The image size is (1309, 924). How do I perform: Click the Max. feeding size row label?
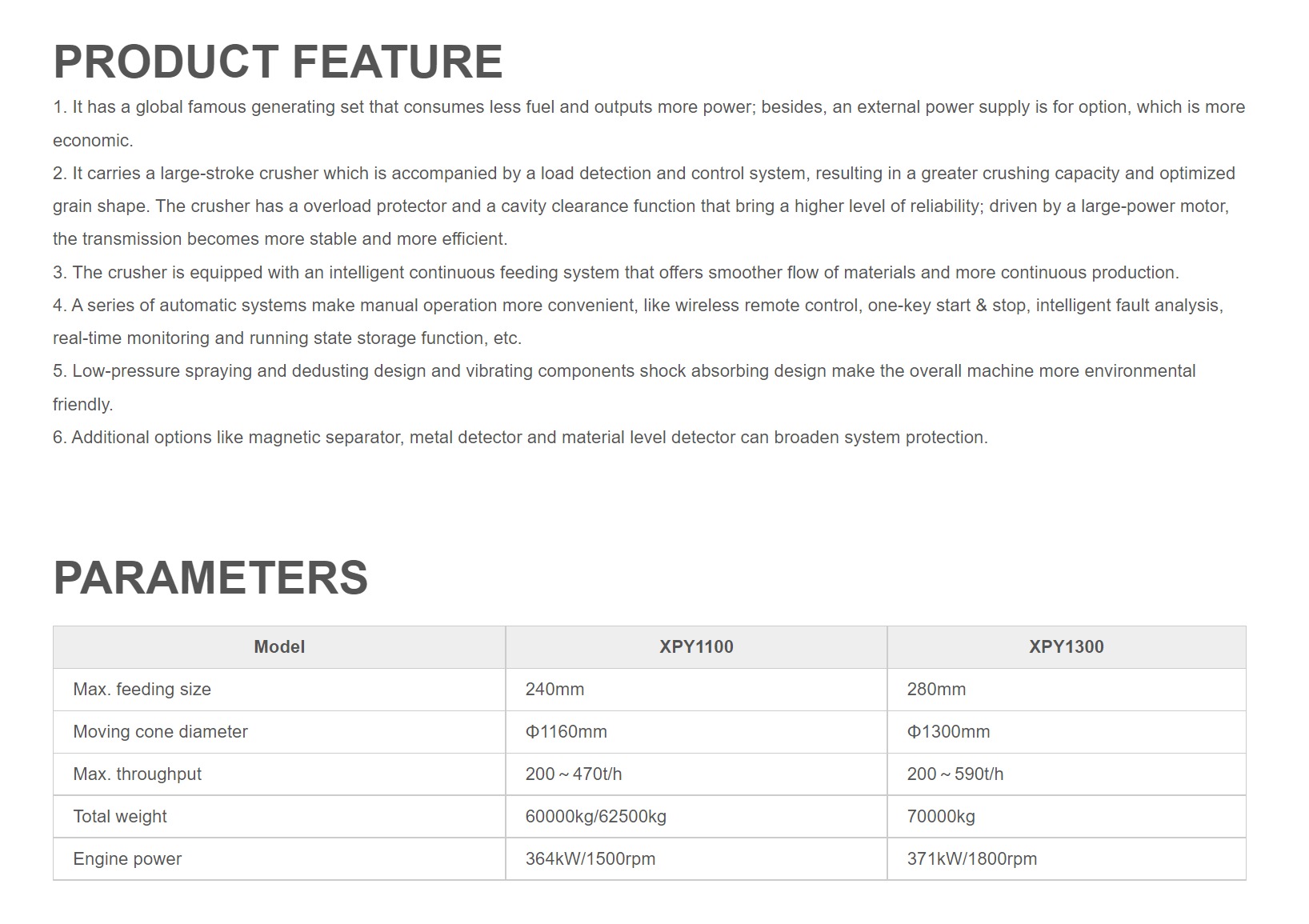tap(142, 690)
